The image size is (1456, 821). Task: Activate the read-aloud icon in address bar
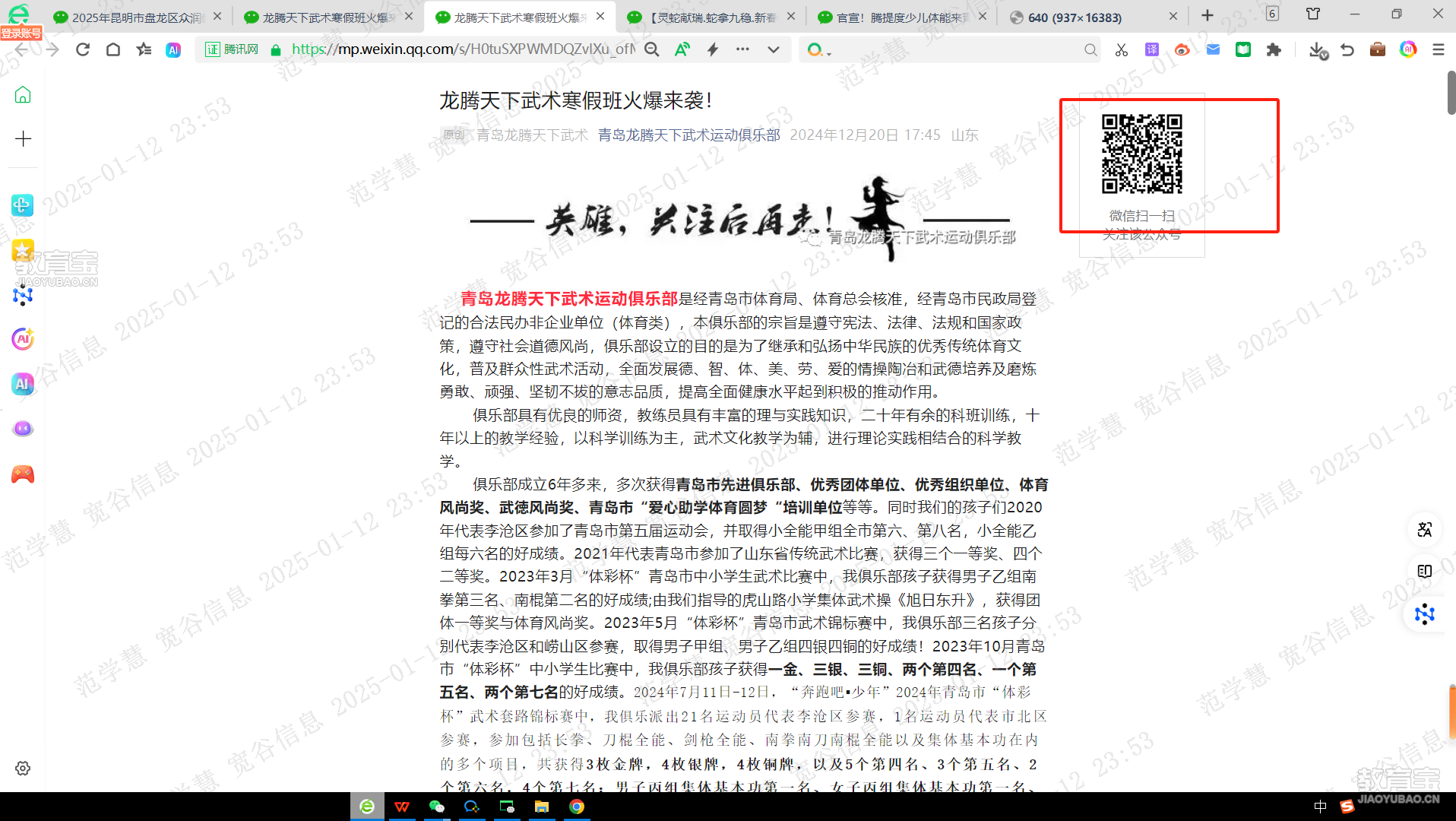coord(682,49)
